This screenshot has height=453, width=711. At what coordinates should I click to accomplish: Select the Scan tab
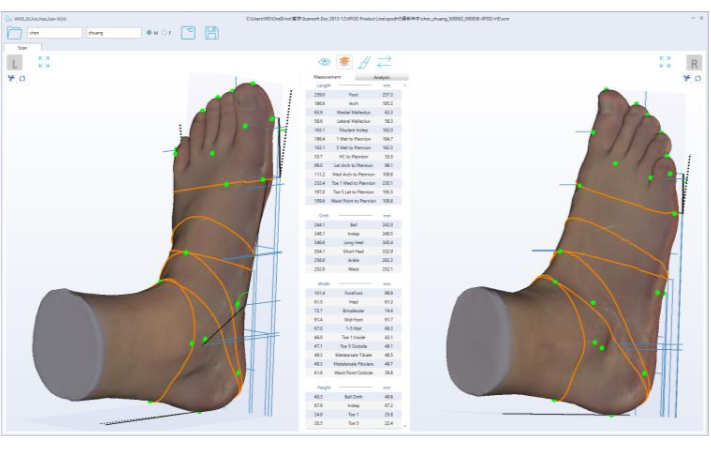click(x=22, y=47)
